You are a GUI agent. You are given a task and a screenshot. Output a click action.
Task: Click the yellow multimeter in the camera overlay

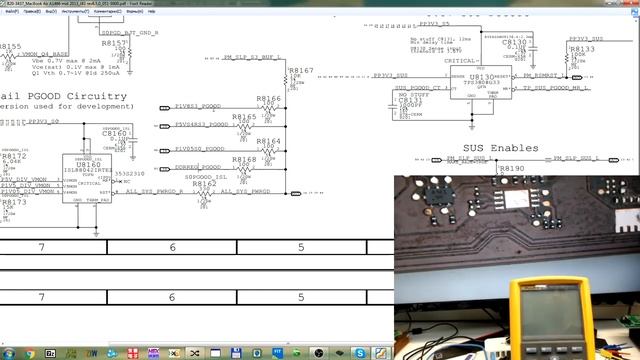point(551,318)
